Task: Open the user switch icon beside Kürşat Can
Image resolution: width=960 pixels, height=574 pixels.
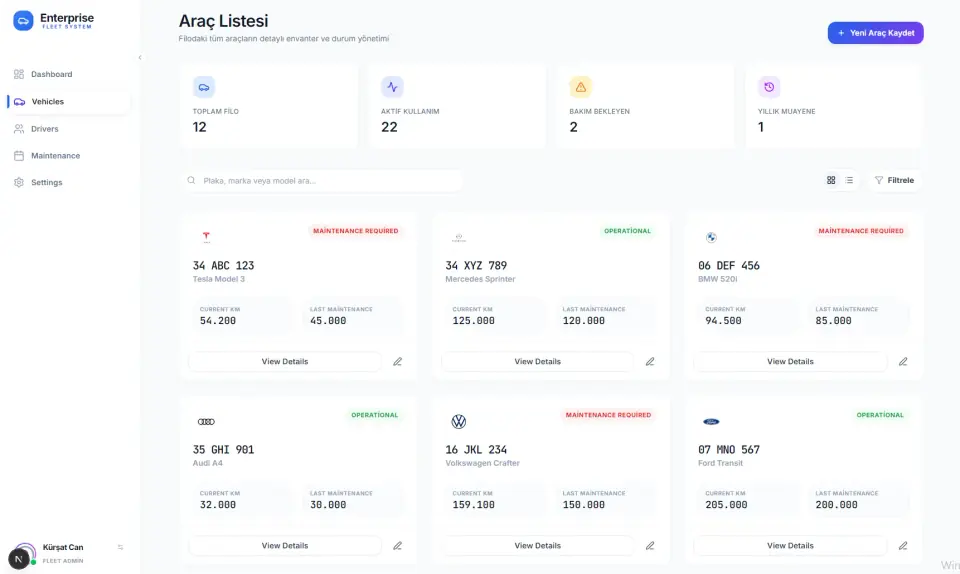Action: click(x=120, y=548)
